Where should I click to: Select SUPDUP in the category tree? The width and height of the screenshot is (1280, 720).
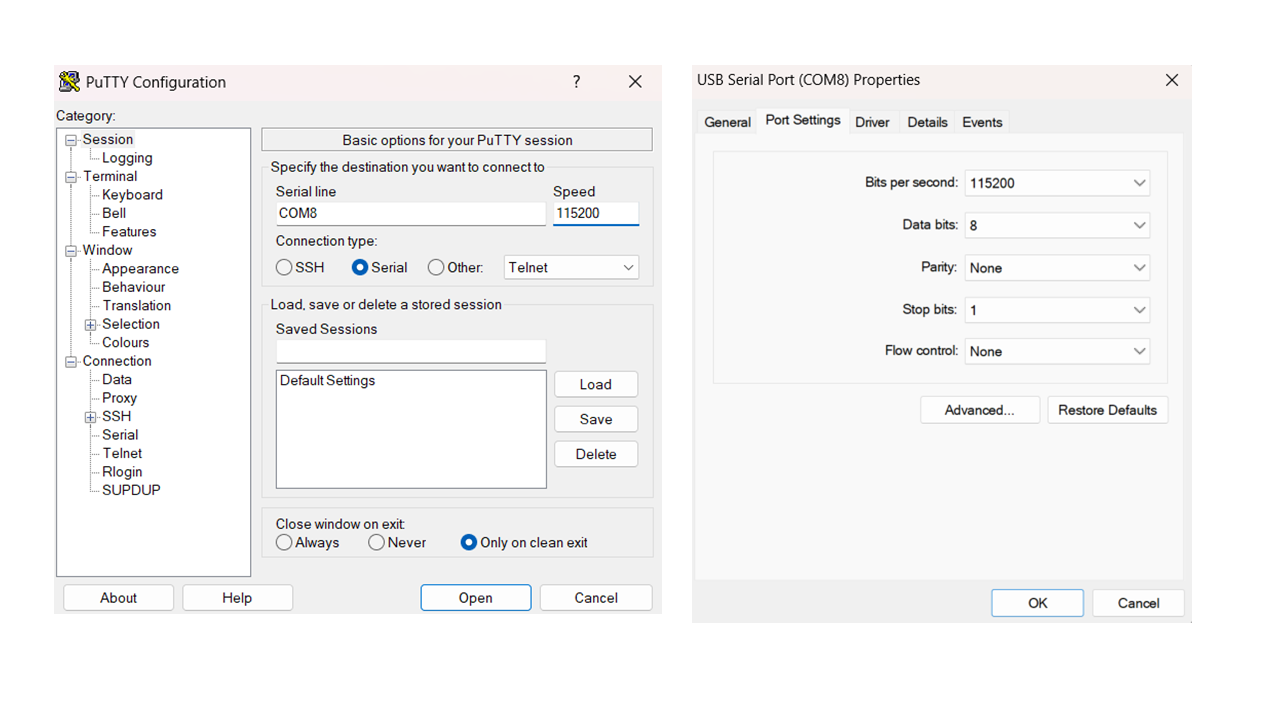[131, 490]
